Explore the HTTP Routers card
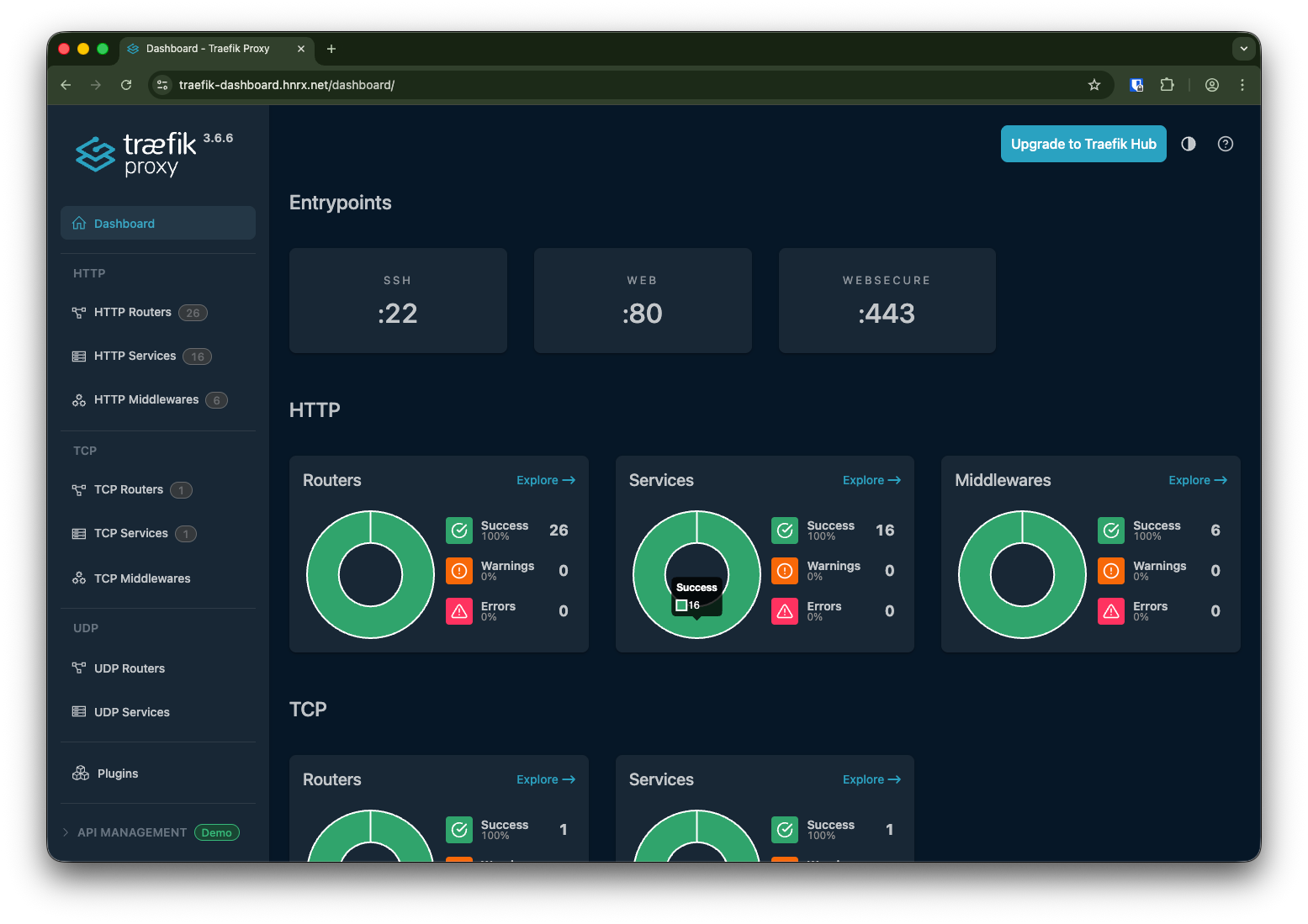The width and height of the screenshot is (1308, 924). pyautogui.click(x=545, y=480)
